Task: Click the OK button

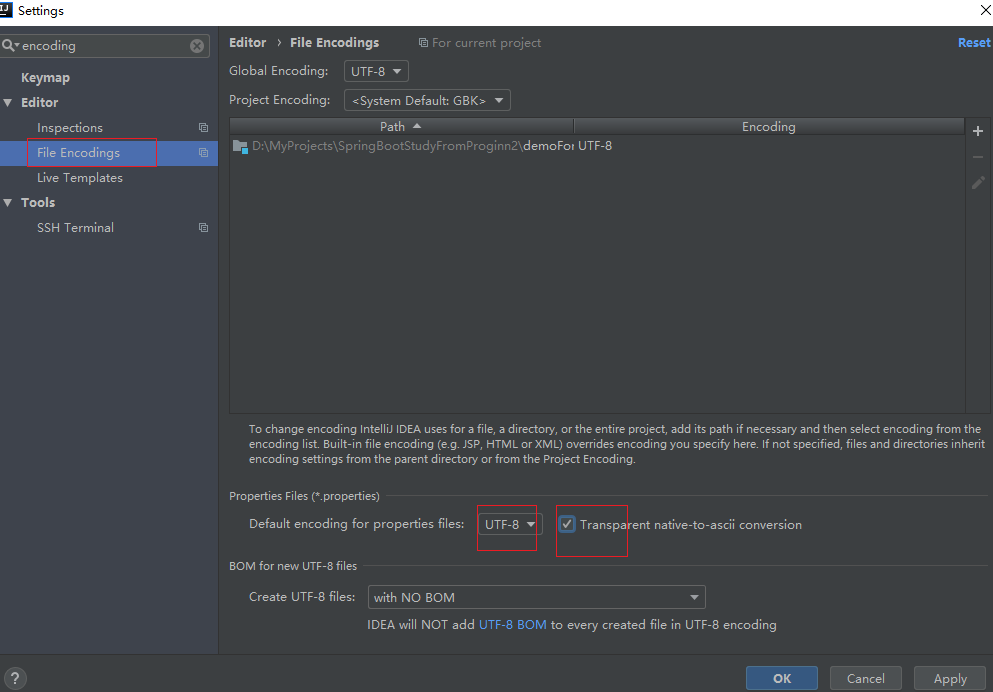Action: click(781, 678)
